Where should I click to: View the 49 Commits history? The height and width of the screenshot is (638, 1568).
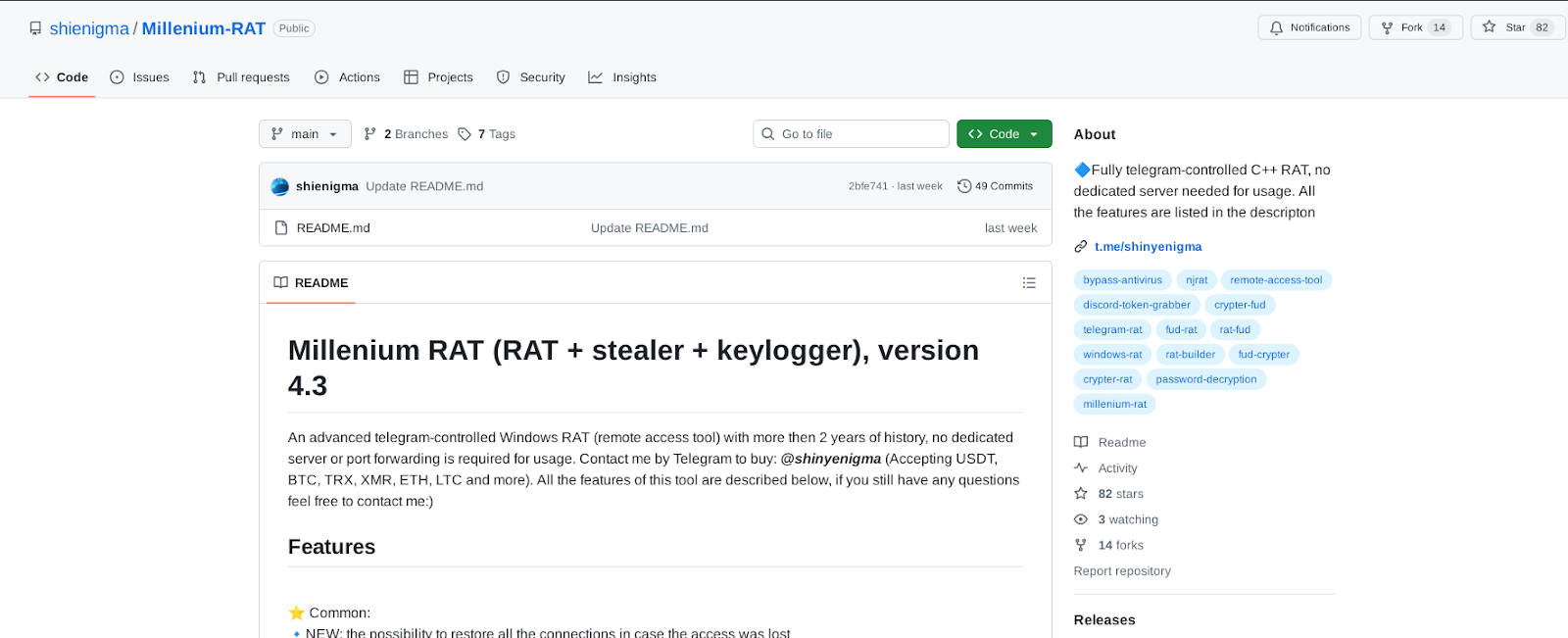[x=995, y=186]
